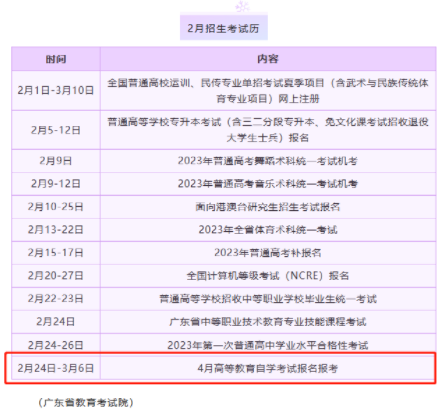The height and width of the screenshot is (413, 442).
Task: Click '2023年普通高考音乐术科统一考试机考'
Action: (268, 184)
